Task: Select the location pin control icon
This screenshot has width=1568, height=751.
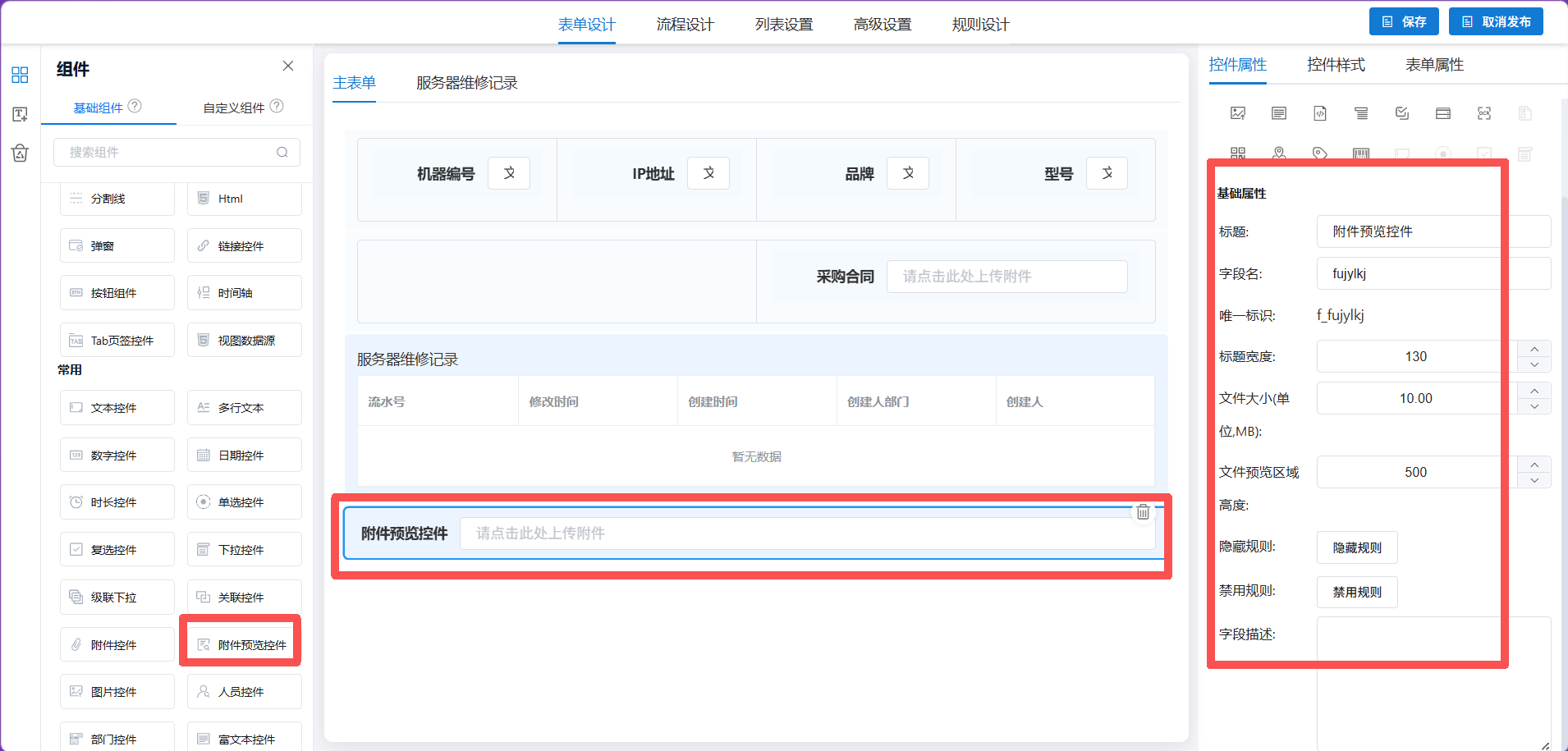Action: [x=1279, y=153]
